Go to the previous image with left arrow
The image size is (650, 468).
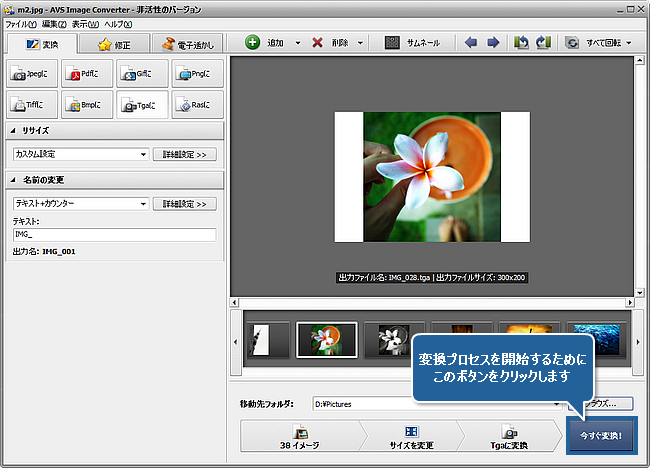(472, 43)
